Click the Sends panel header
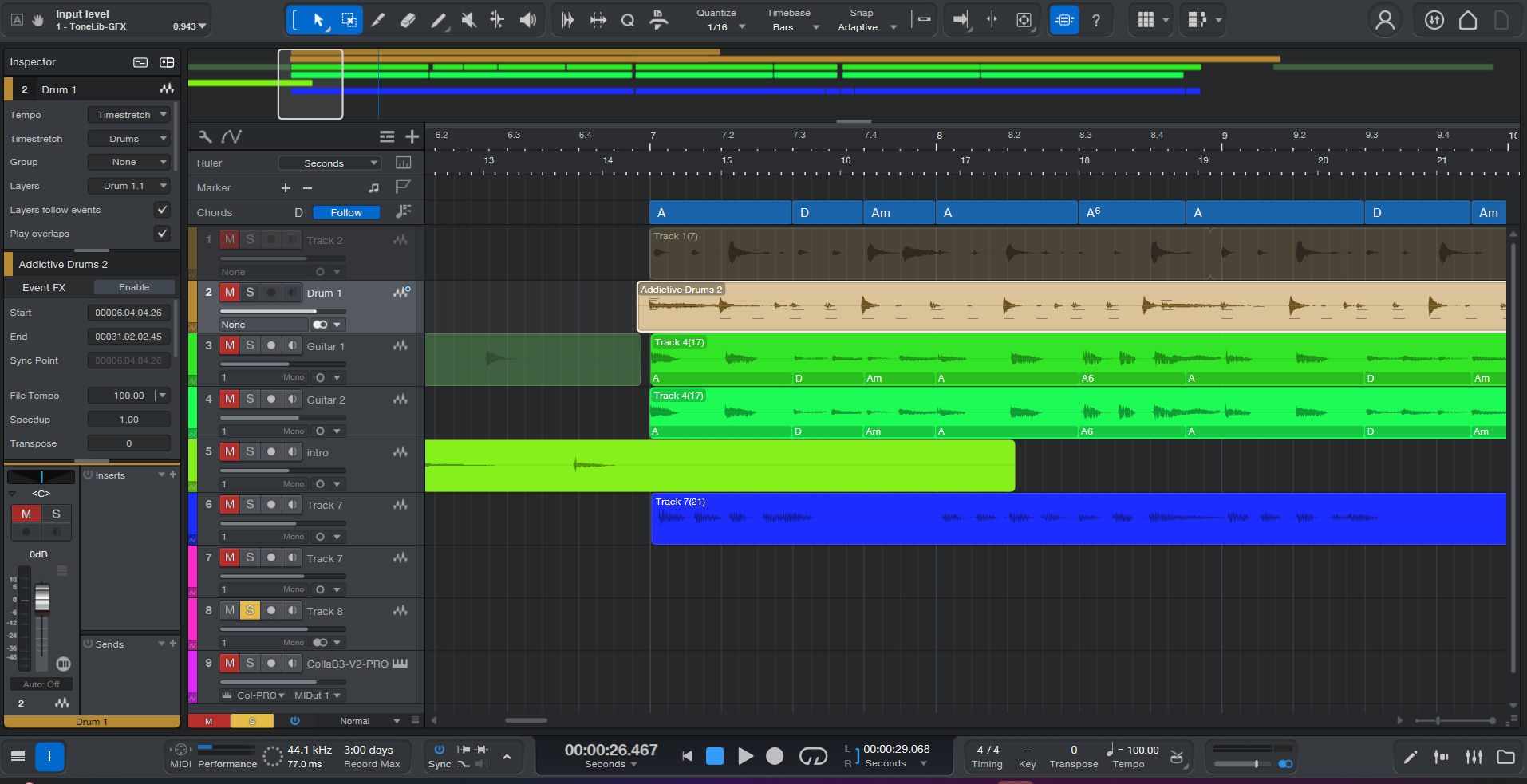Viewport: 1527px width, 784px height. coord(130,644)
